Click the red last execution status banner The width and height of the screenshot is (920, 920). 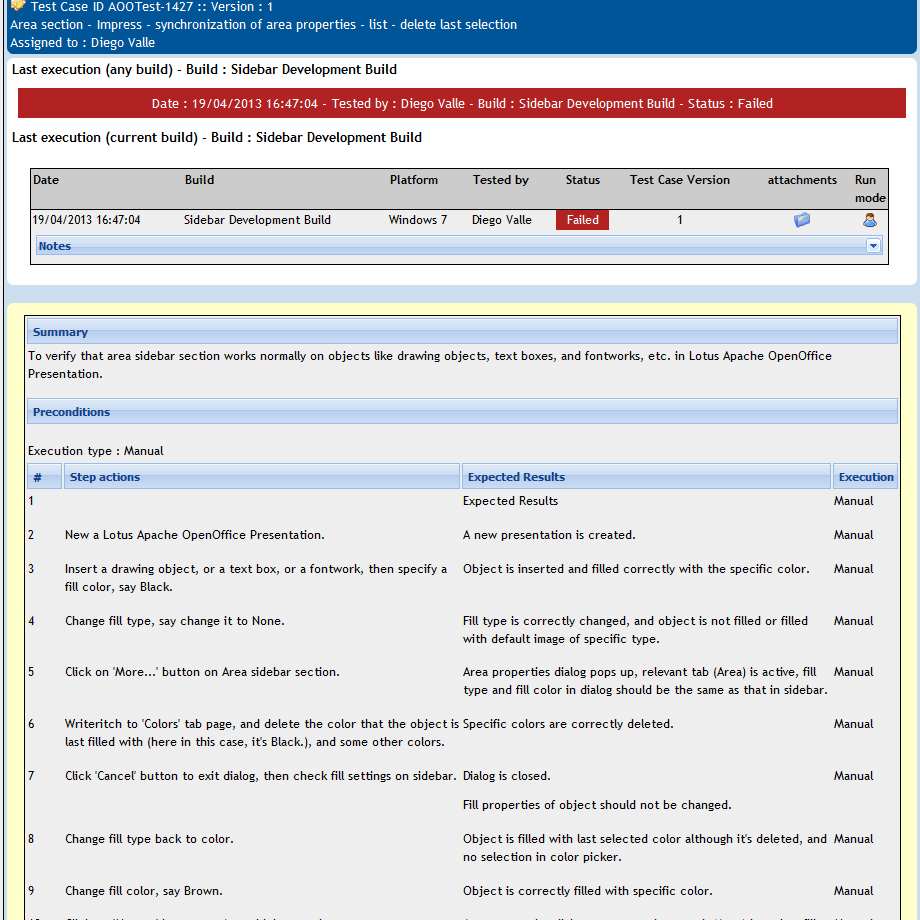coord(462,103)
